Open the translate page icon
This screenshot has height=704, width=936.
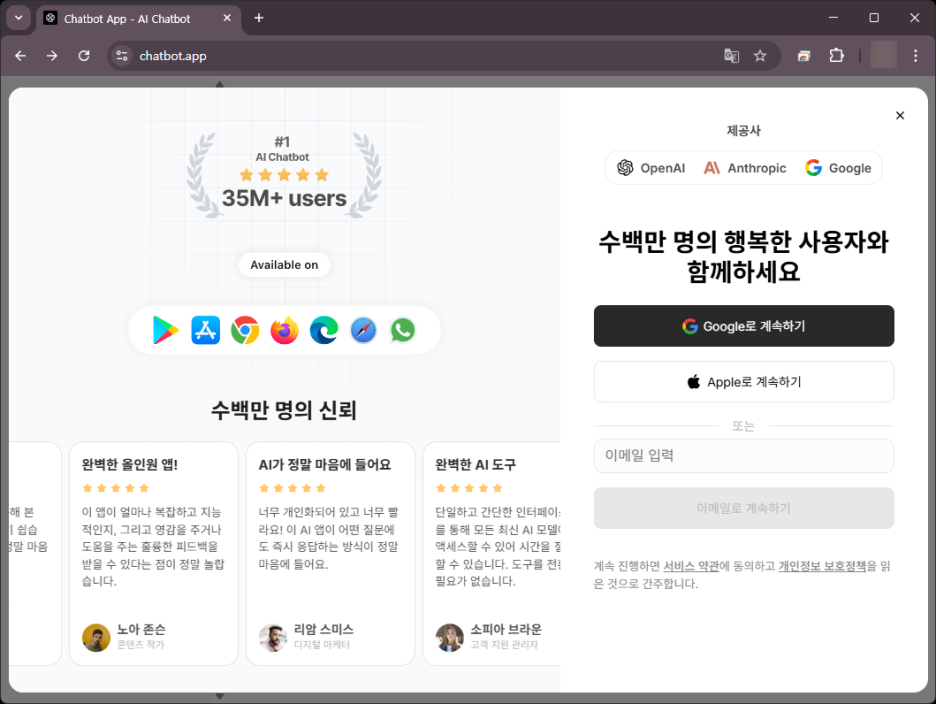pyautogui.click(x=731, y=56)
